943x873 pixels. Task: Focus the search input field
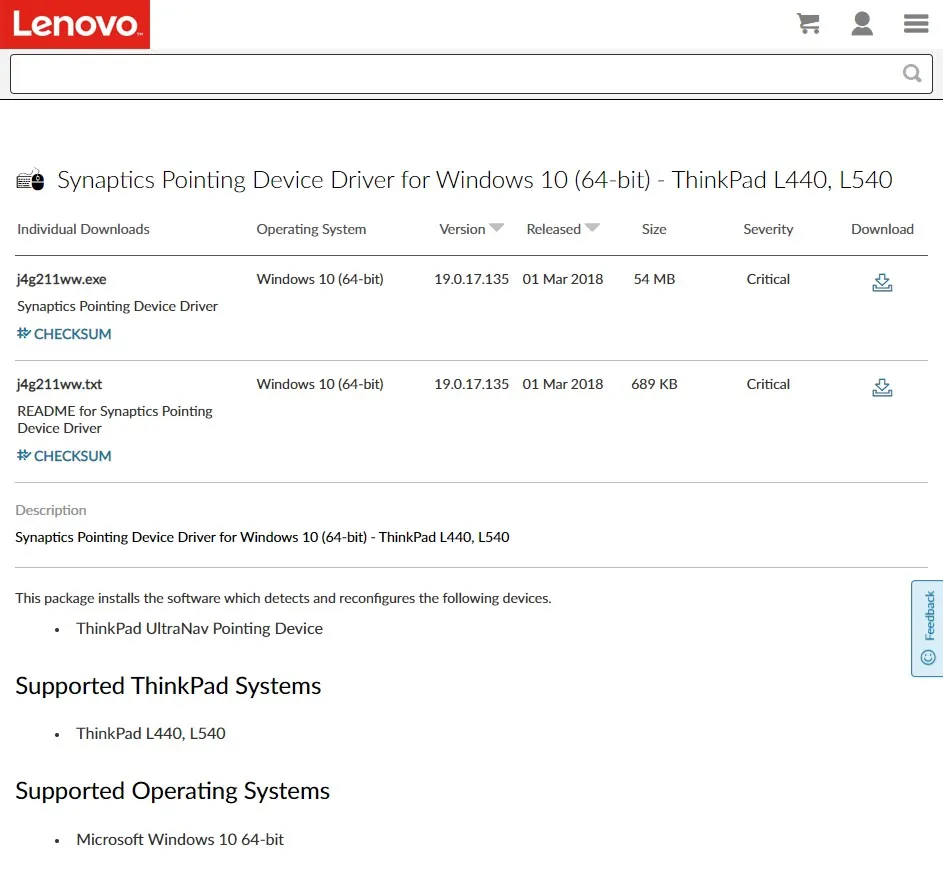471,74
